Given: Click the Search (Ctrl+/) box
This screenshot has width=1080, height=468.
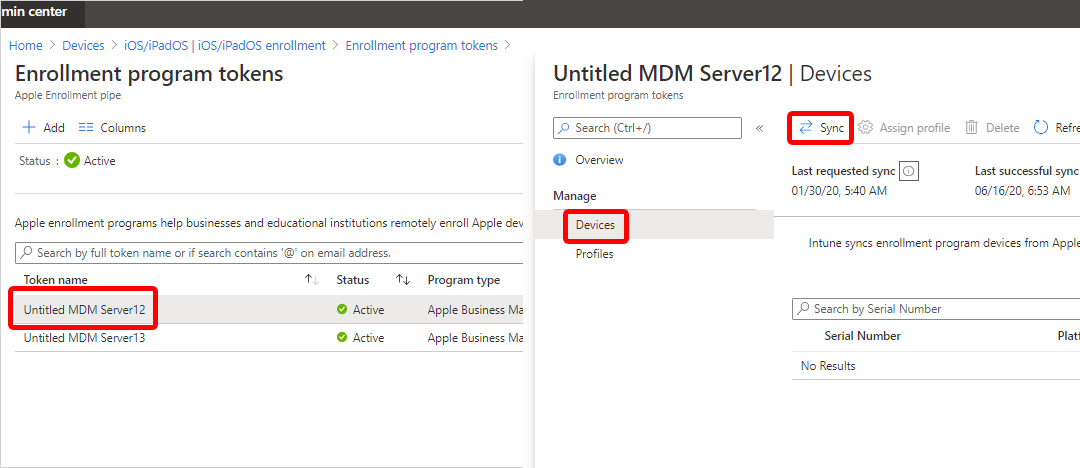Looking at the screenshot, I should click(647, 128).
